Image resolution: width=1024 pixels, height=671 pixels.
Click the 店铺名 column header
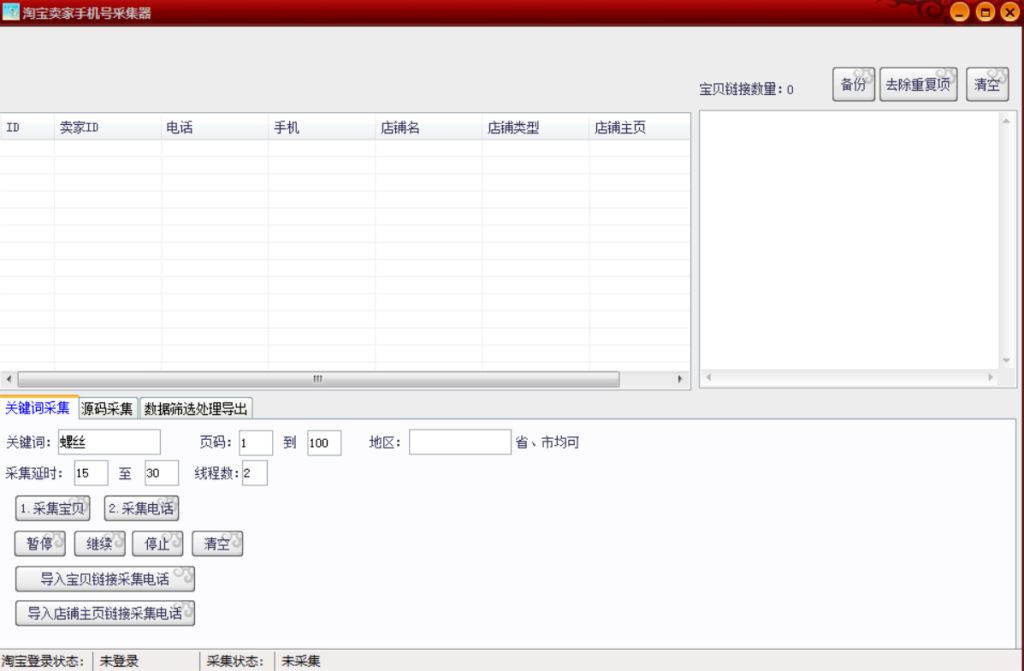coord(428,127)
